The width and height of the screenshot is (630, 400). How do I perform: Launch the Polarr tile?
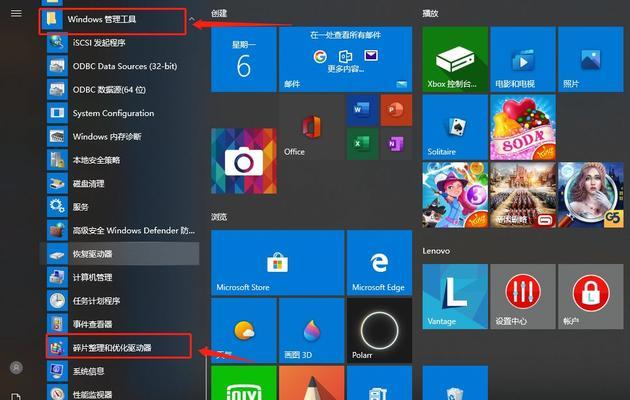coord(379,331)
